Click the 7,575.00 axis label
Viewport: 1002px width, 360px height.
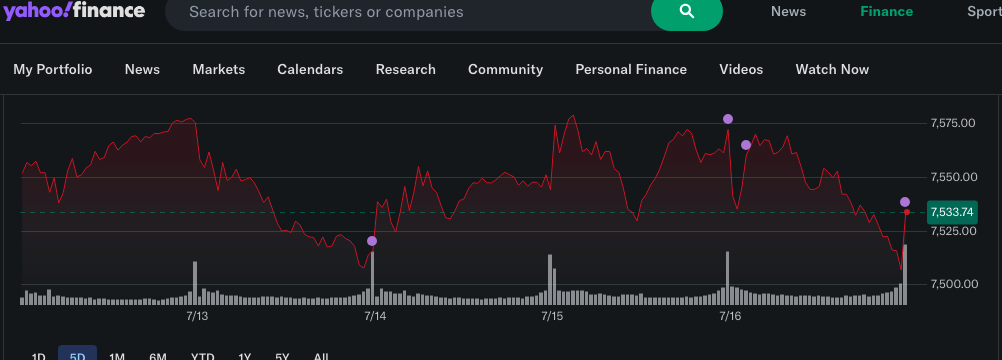[x=953, y=123]
